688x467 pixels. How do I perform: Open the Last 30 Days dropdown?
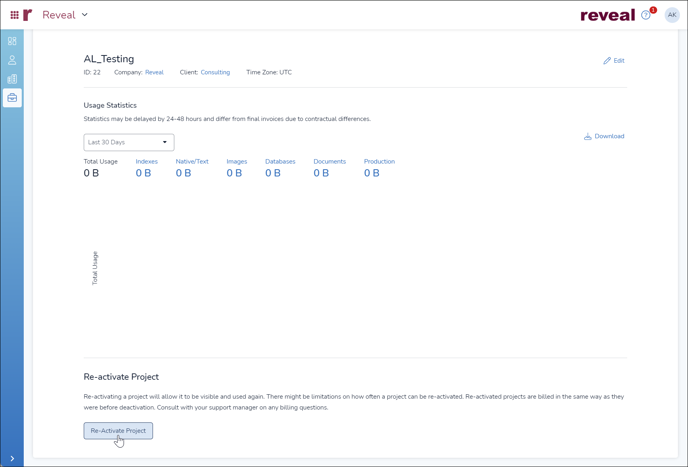pyautogui.click(x=129, y=142)
